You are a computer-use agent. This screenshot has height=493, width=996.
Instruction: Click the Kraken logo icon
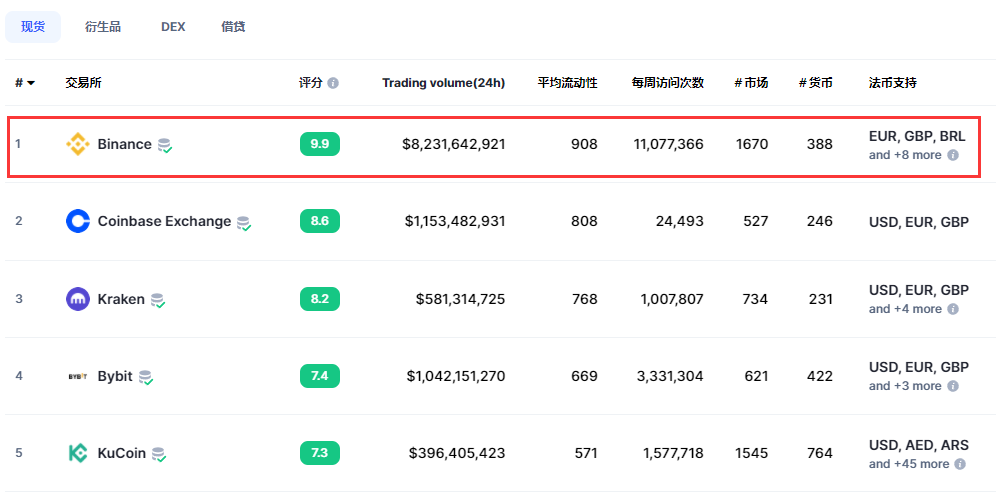77,299
